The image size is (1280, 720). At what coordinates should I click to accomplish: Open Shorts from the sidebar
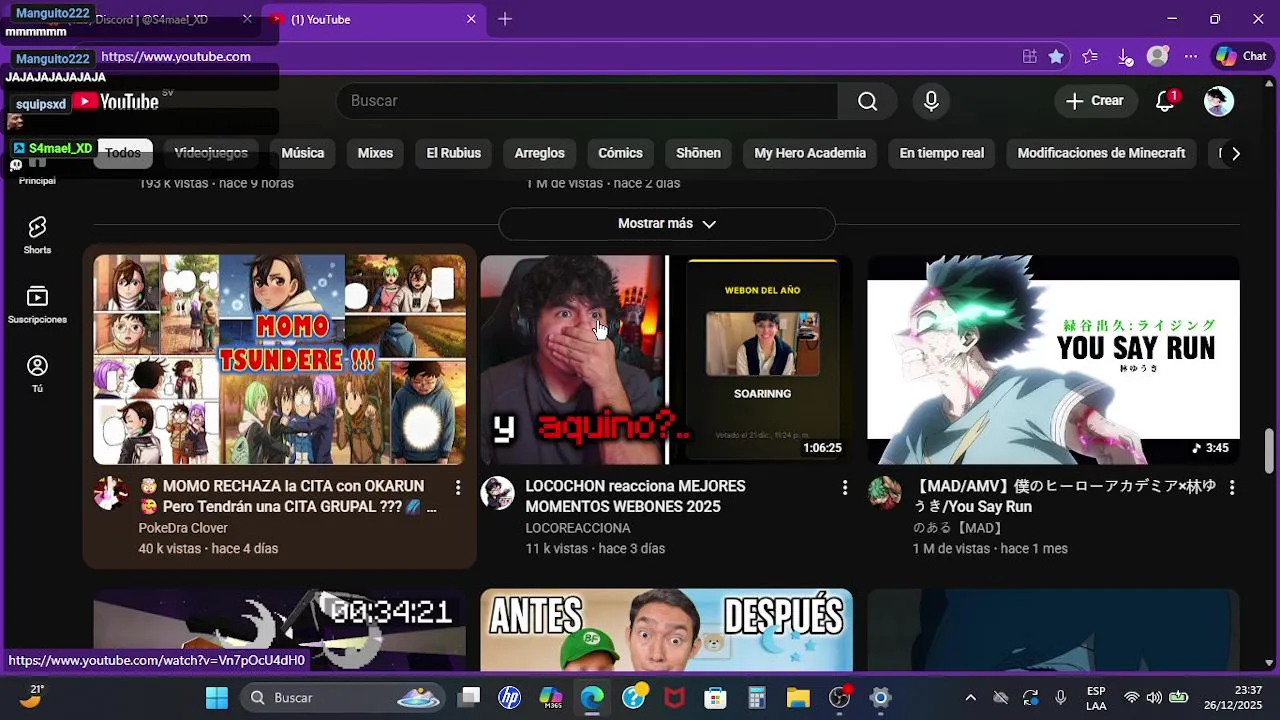(x=37, y=235)
